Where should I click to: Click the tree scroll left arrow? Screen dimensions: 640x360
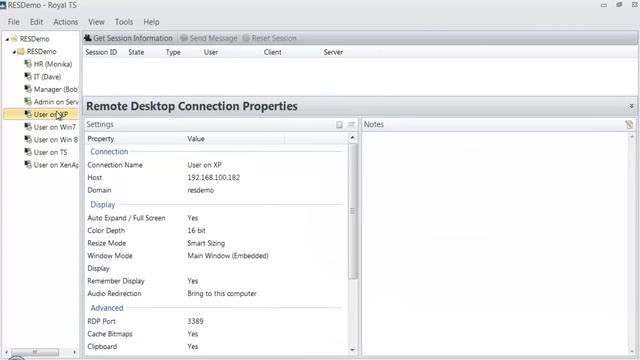pyautogui.click(x=6, y=352)
